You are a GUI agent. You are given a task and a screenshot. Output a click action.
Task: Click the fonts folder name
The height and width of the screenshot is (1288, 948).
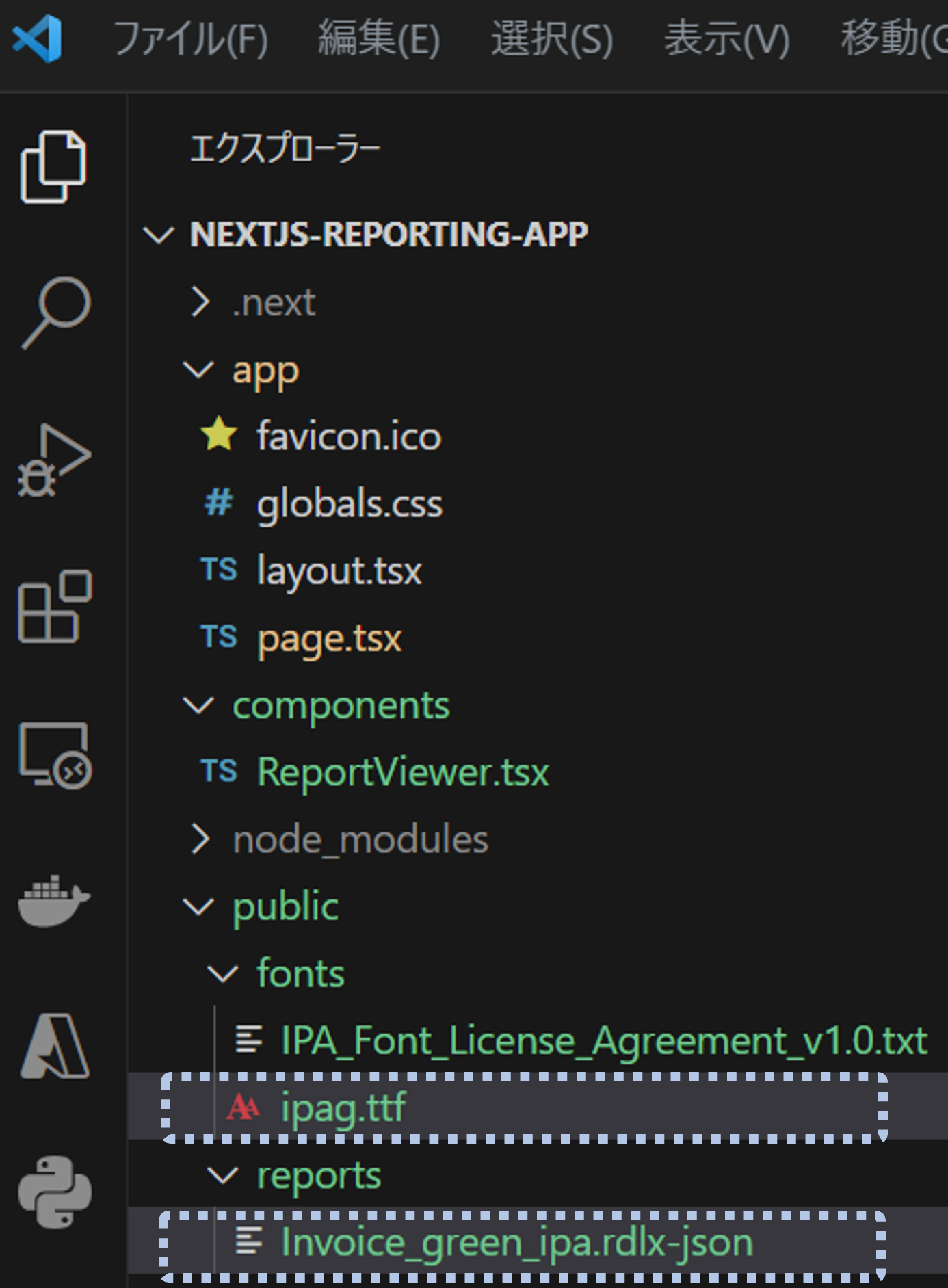click(x=301, y=974)
